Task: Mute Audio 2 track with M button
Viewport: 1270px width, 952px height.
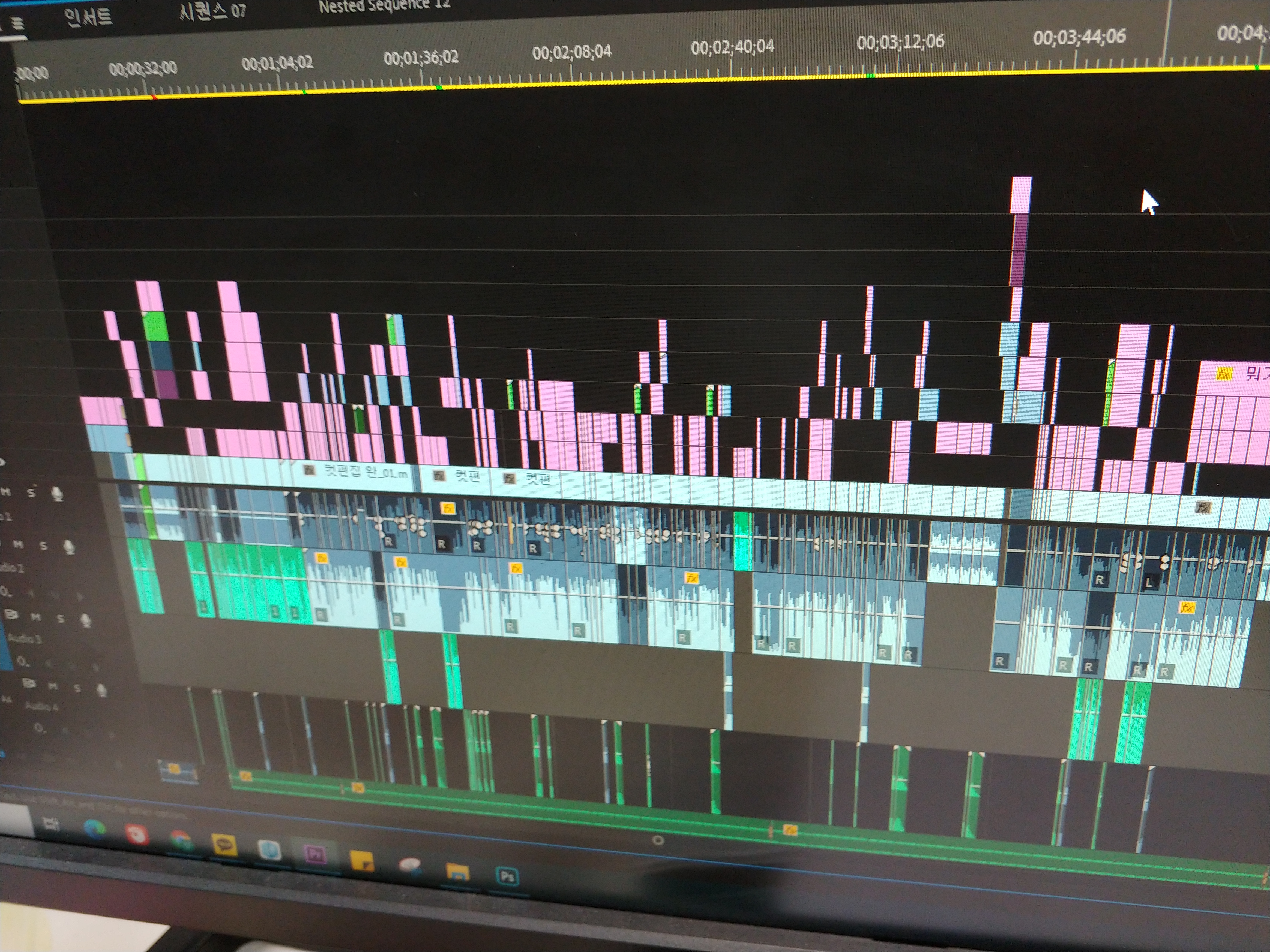Action: tap(18, 544)
